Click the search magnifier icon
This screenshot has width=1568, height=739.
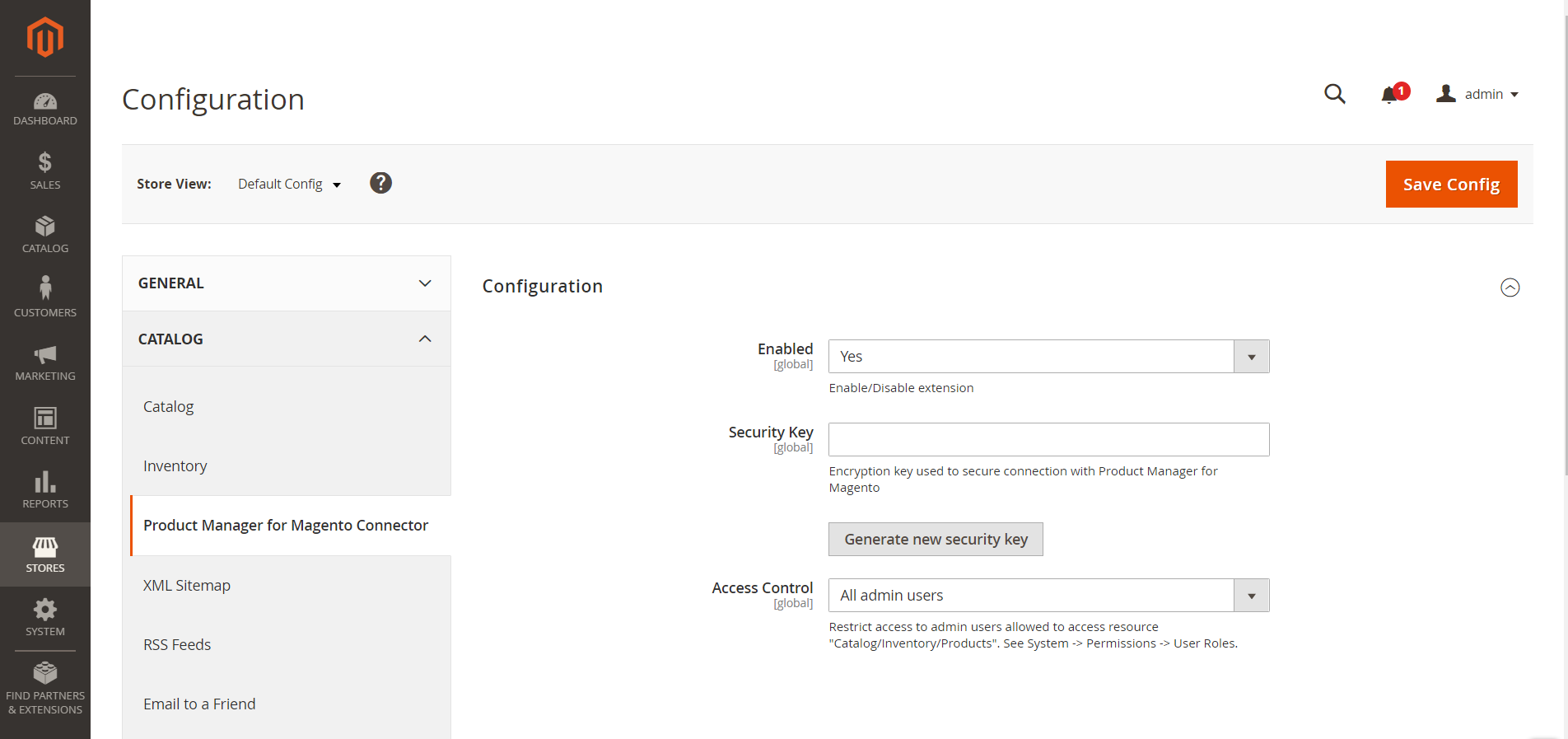tap(1334, 94)
